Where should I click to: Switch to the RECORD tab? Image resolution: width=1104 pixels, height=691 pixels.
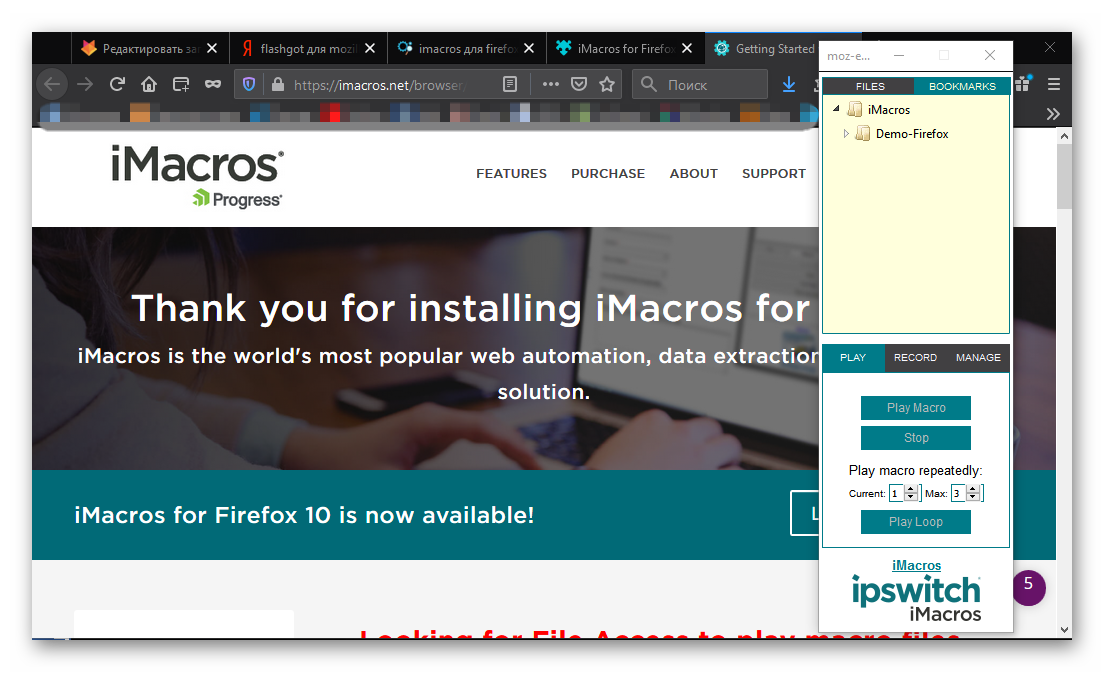915,358
